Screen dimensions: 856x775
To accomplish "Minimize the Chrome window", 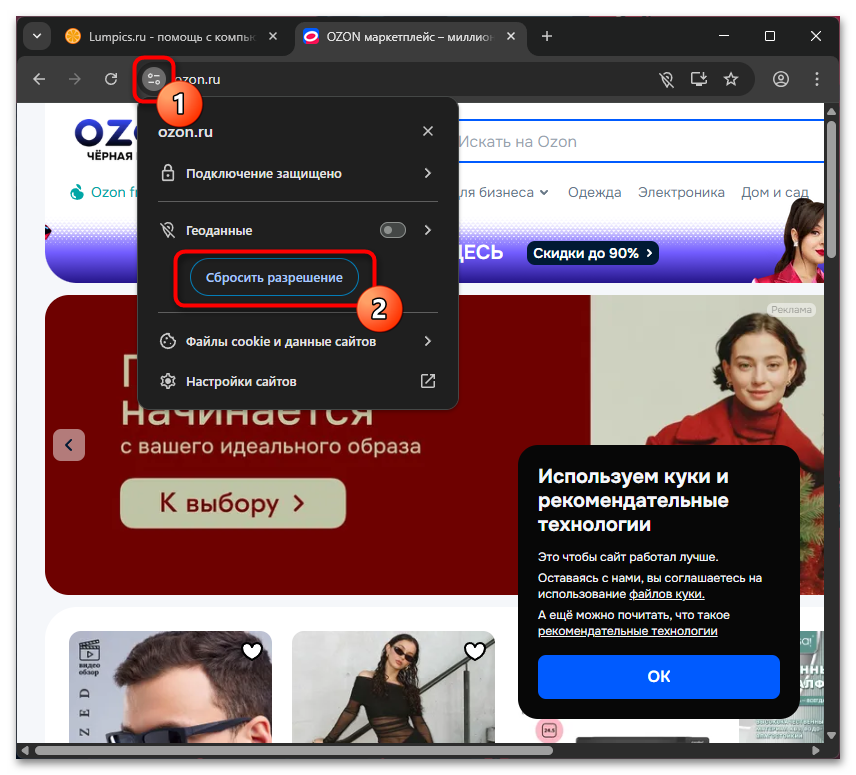I will tap(724, 36).
